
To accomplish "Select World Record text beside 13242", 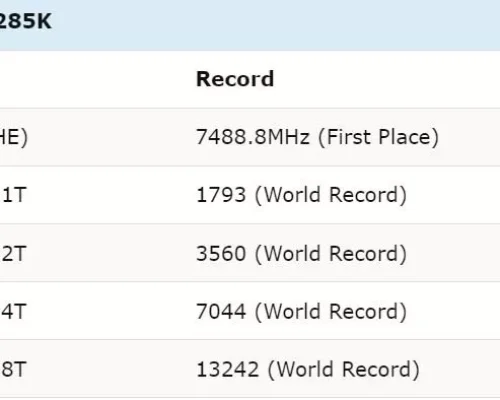I will point(343,370).
